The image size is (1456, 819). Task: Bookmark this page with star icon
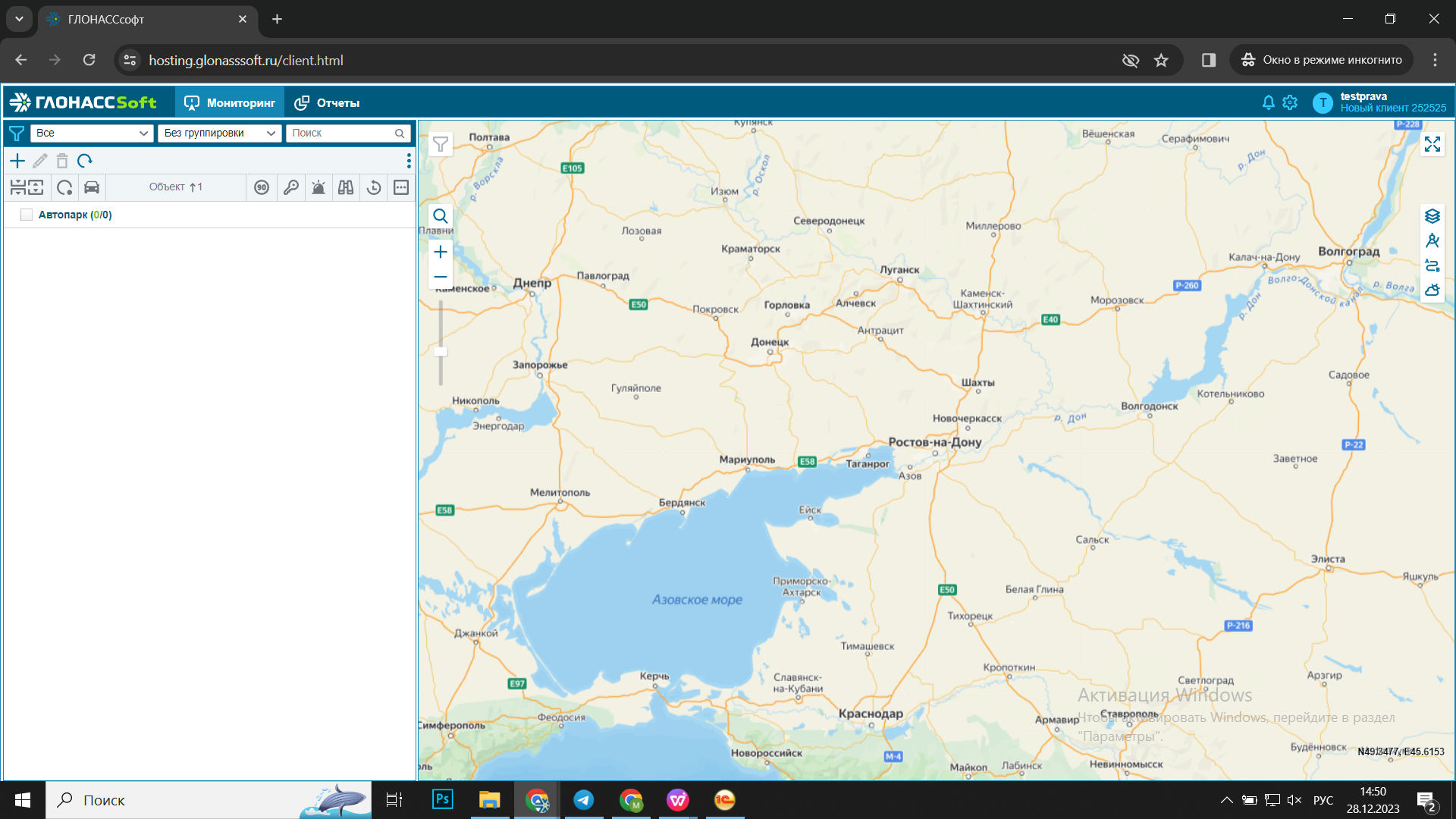tap(1161, 60)
